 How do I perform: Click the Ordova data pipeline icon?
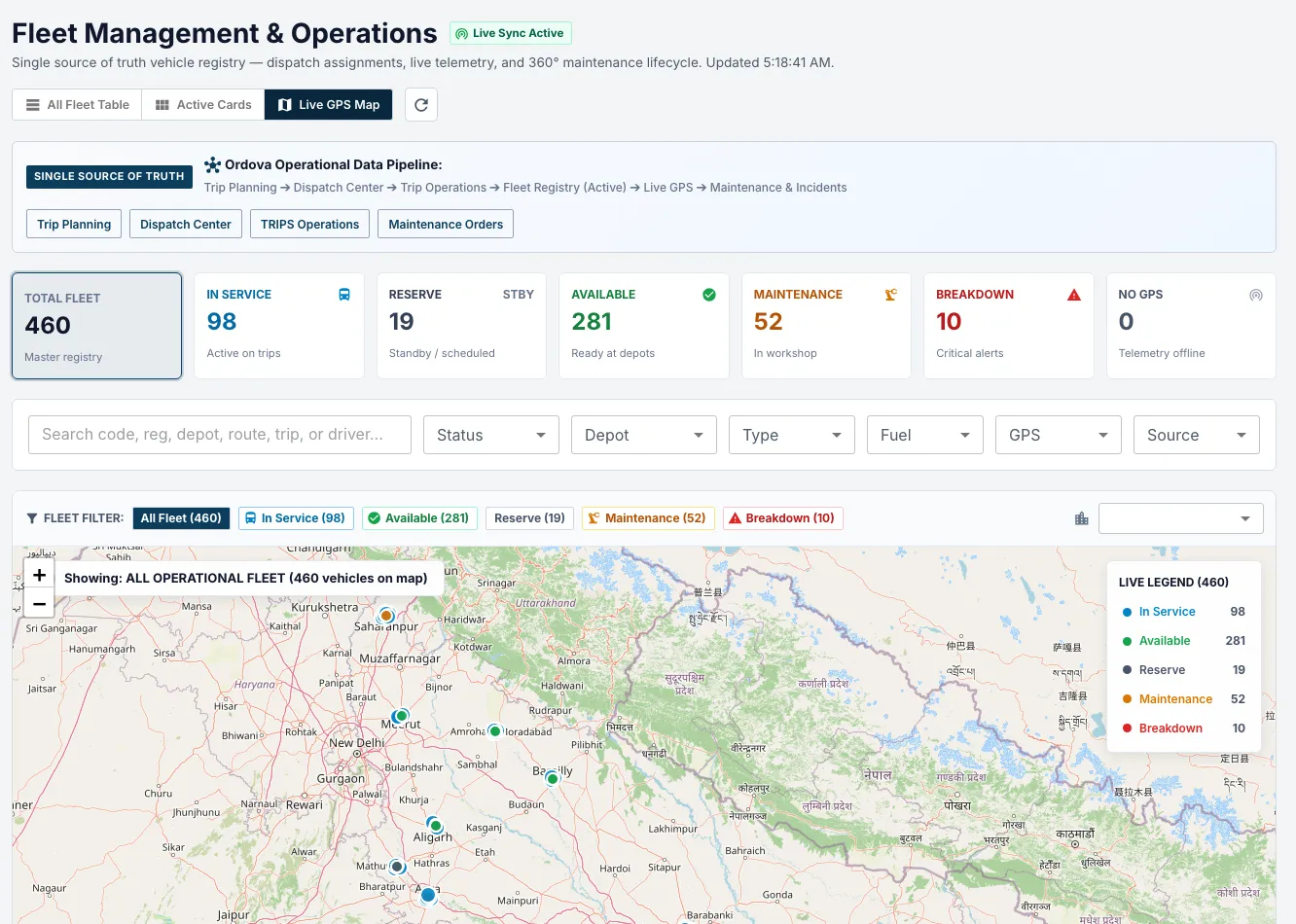[x=212, y=165]
